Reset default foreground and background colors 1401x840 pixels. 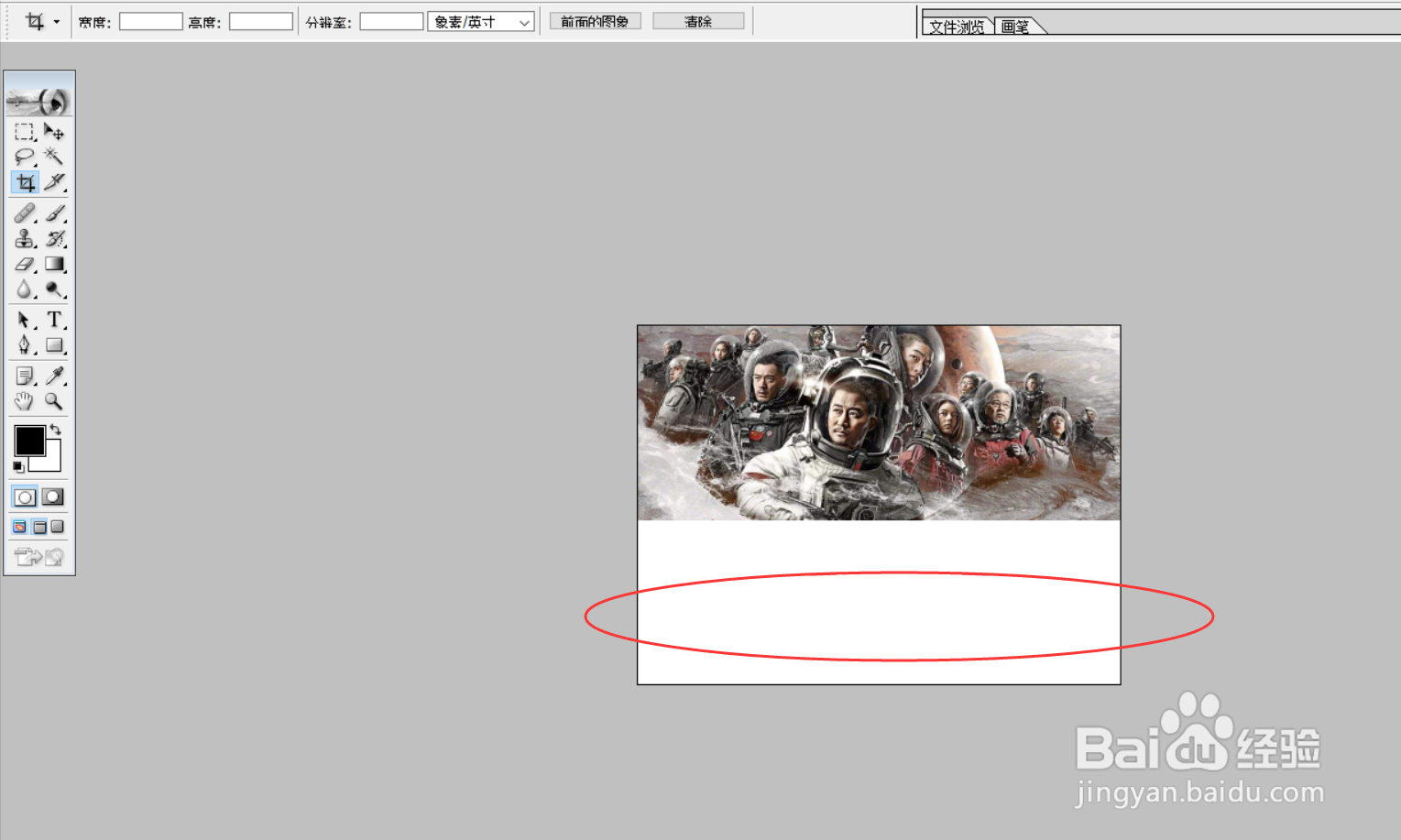(x=18, y=467)
